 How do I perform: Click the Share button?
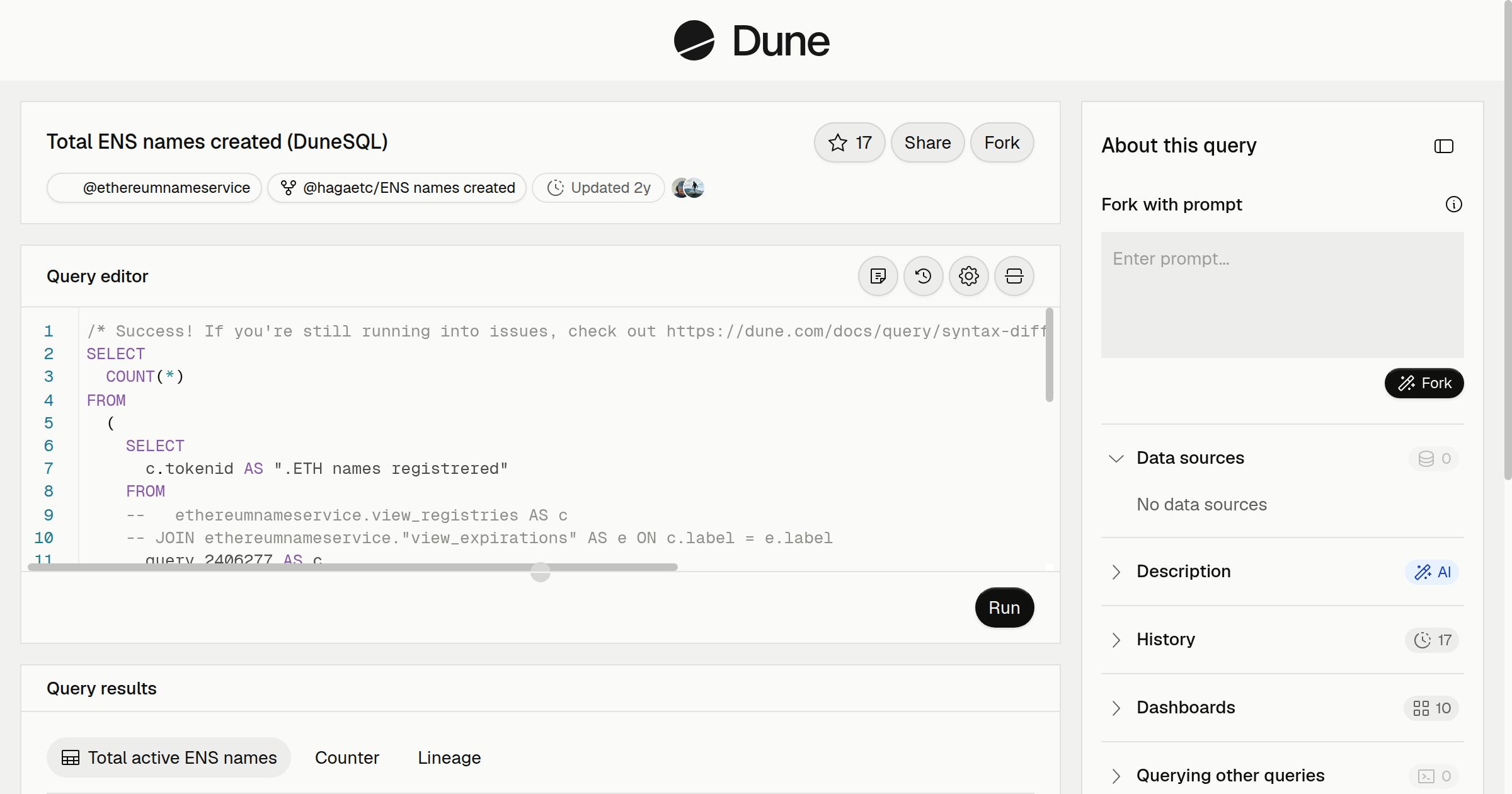(x=927, y=142)
